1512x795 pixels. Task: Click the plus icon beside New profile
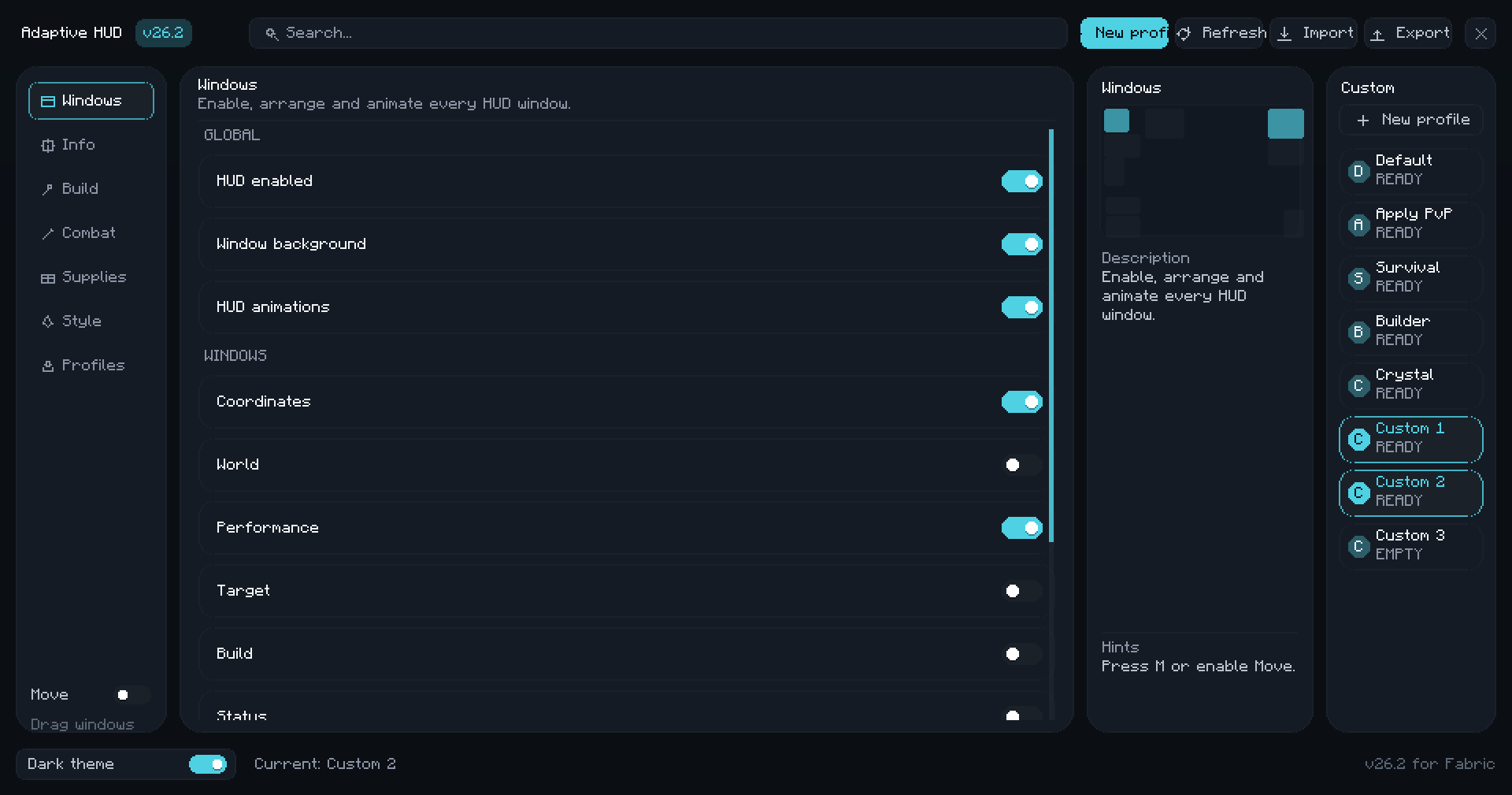[1363, 121]
